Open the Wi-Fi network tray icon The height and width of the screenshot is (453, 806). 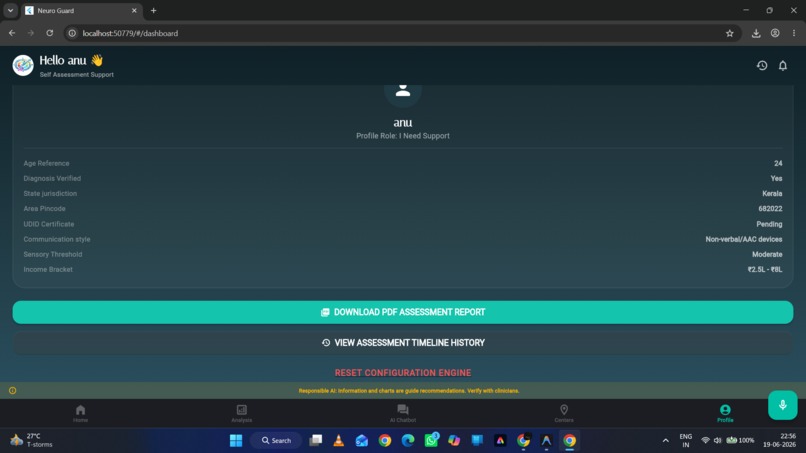point(705,440)
